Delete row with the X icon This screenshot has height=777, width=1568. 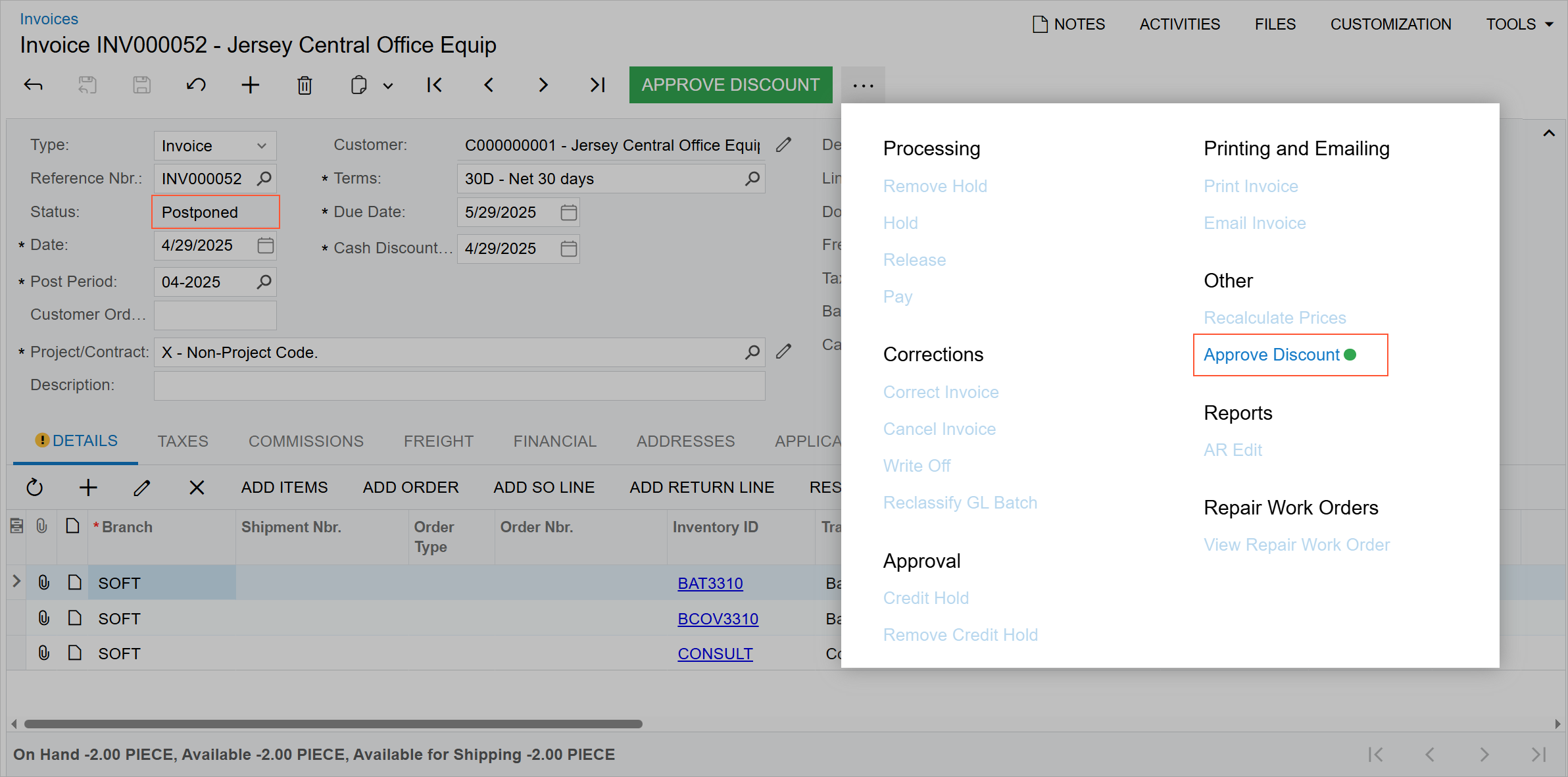click(197, 488)
